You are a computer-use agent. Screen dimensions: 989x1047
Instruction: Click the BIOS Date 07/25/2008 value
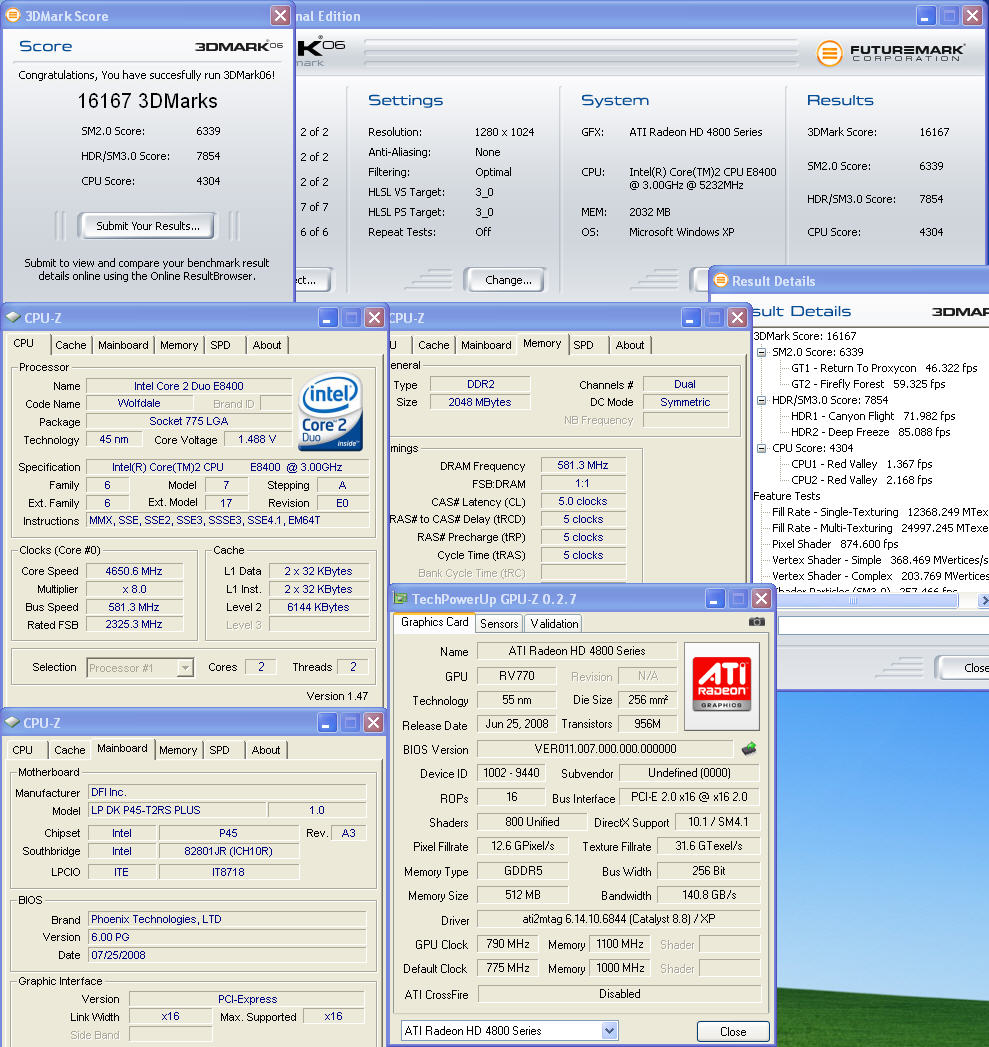click(227, 955)
